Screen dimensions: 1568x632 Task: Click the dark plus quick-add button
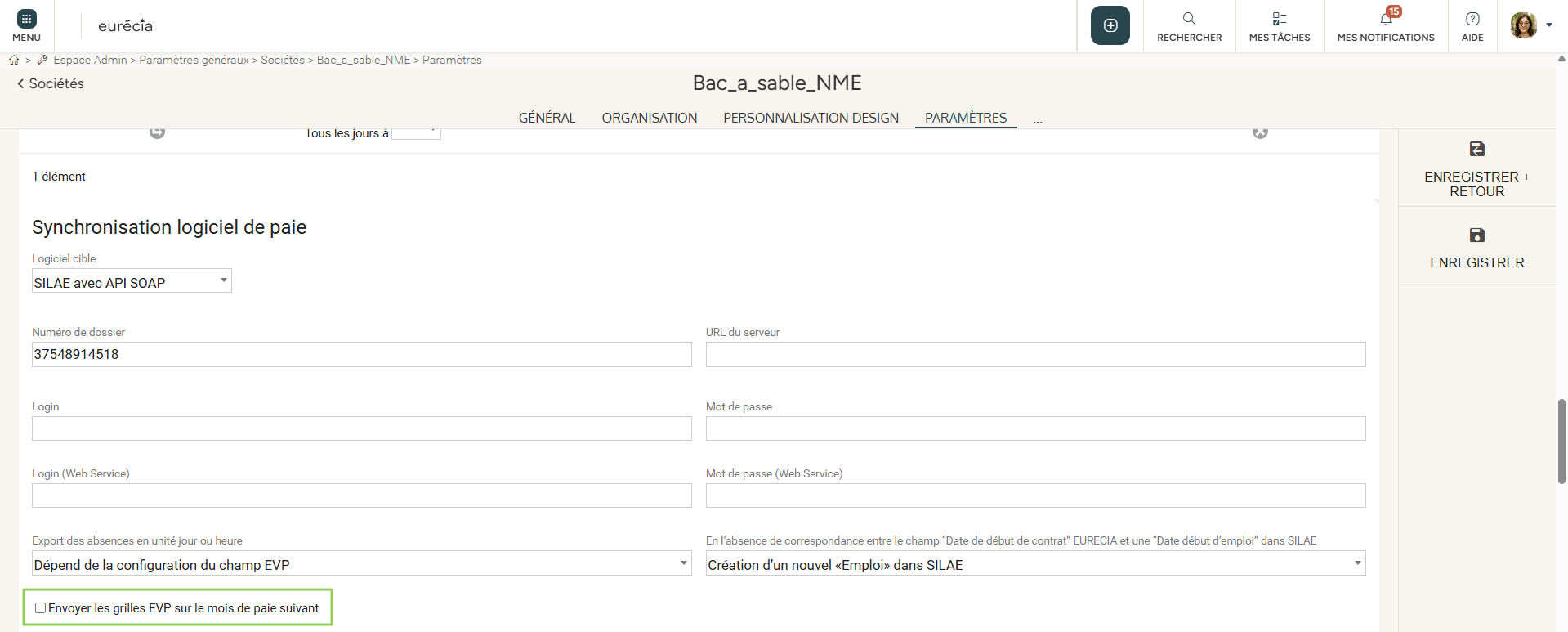pyautogui.click(x=1110, y=25)
